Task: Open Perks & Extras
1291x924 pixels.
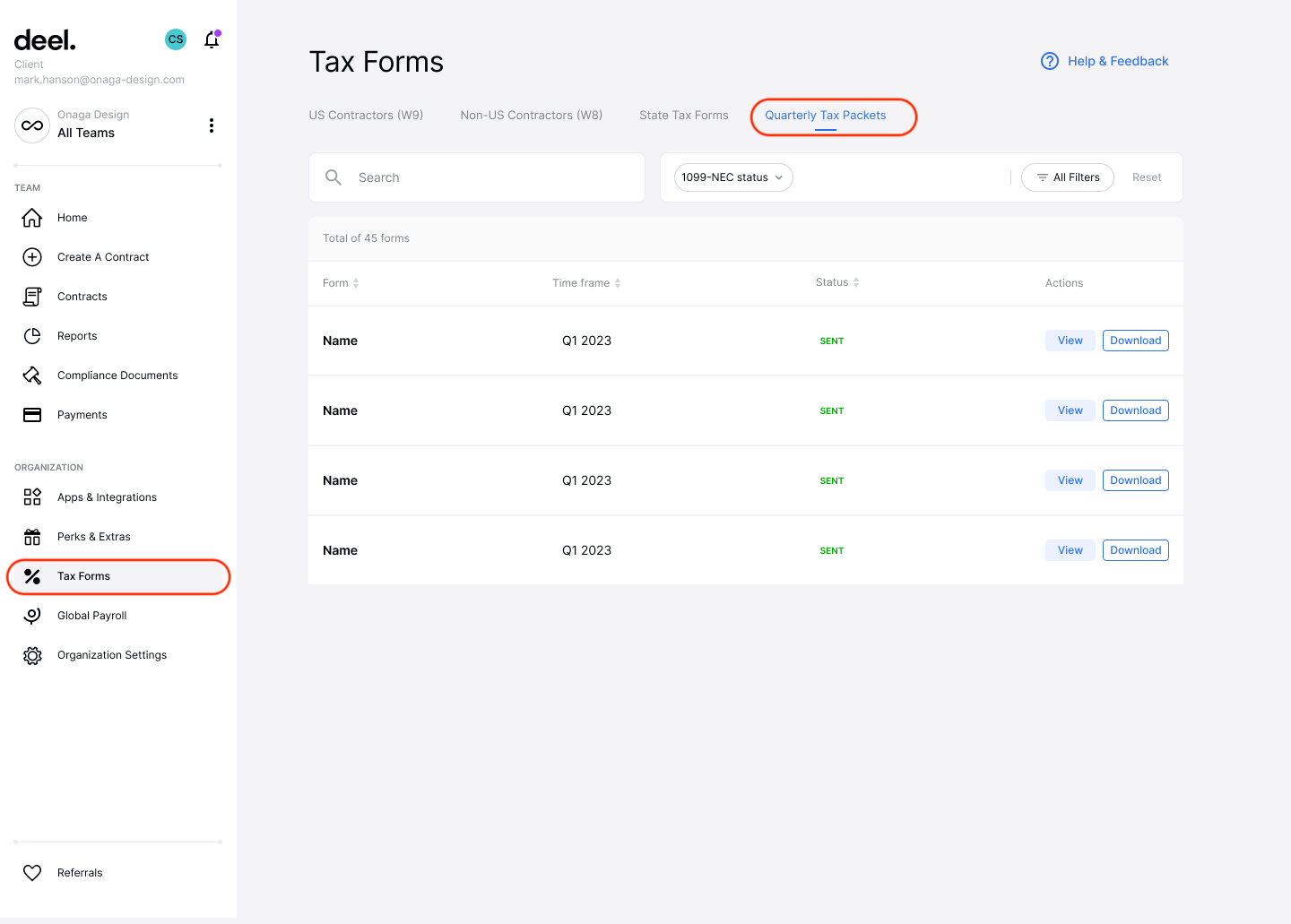Action: click(92, 536)
